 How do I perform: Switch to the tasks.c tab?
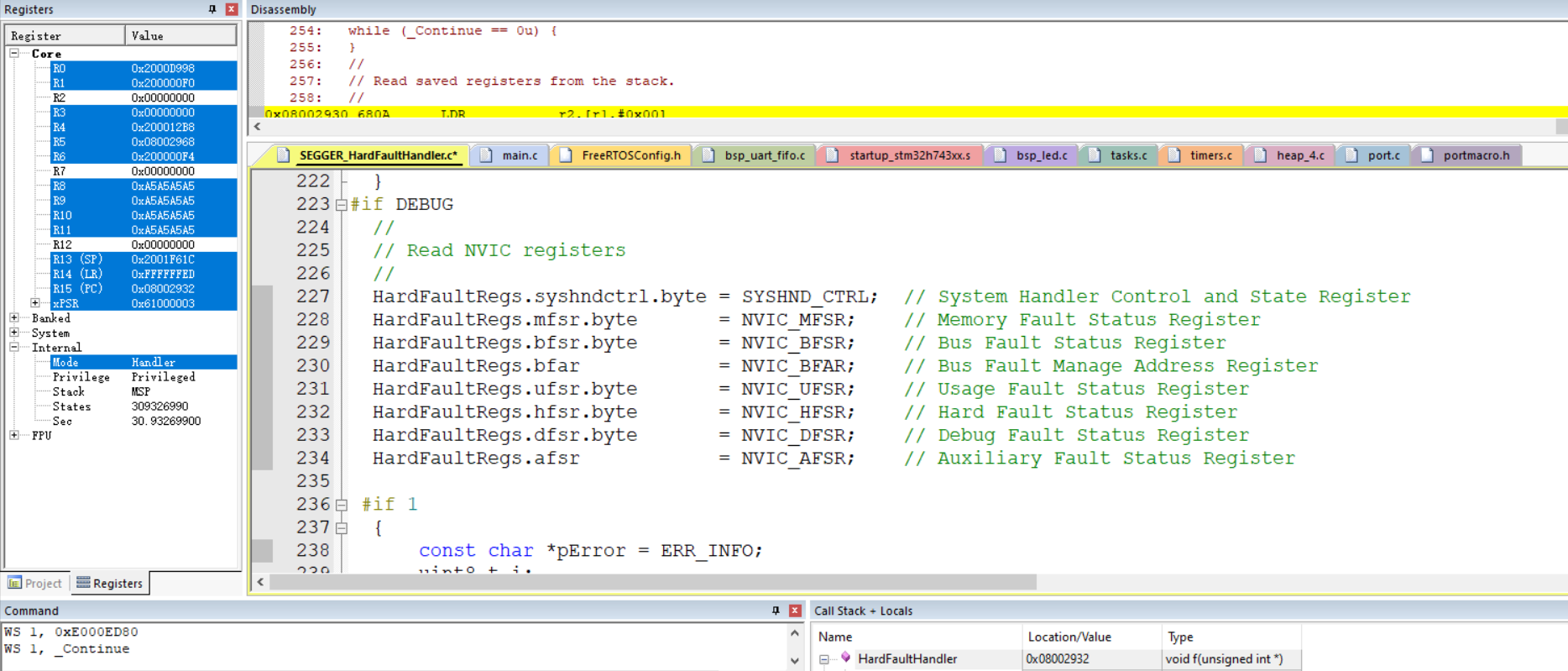click(x=1118, y=155)
